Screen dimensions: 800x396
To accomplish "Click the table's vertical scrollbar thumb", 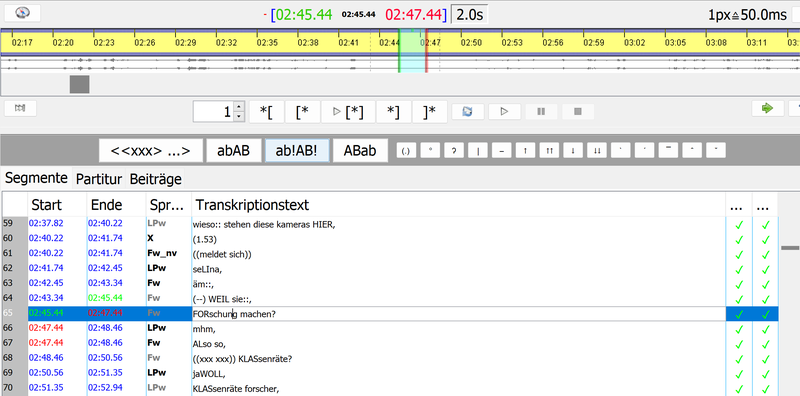I will pos(790,248).
